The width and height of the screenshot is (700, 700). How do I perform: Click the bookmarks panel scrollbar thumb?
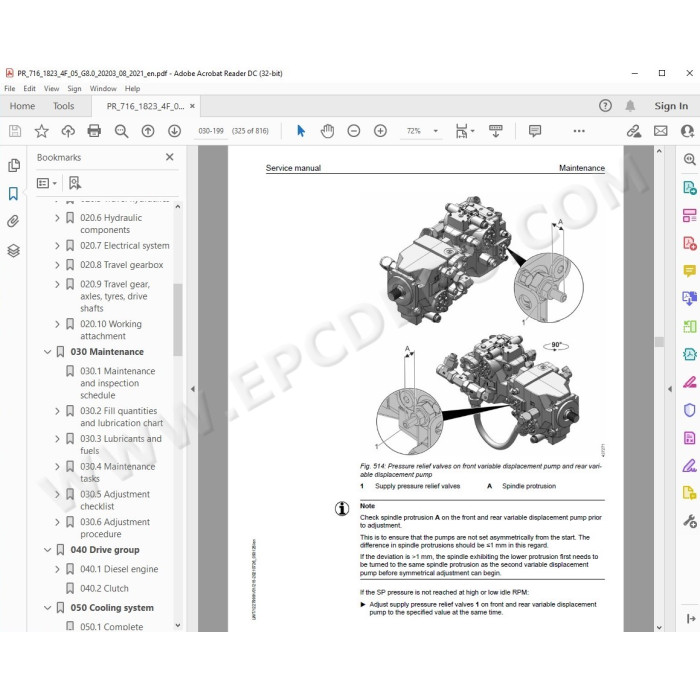pos(178,319)
